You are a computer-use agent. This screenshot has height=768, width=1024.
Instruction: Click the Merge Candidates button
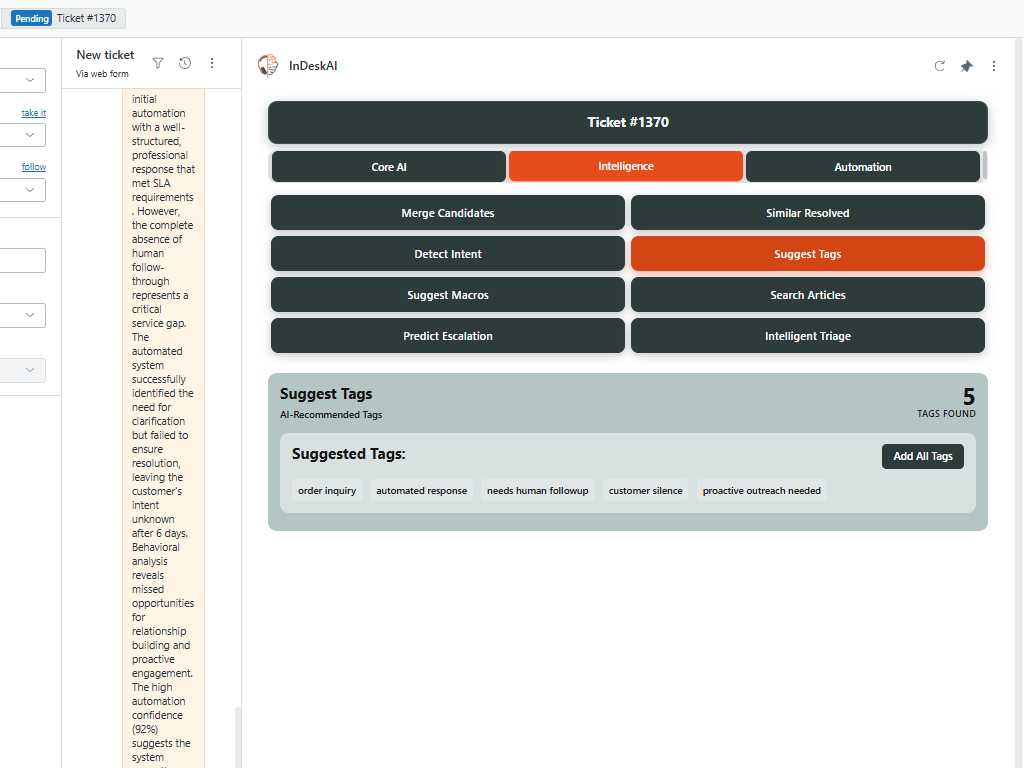447,213
